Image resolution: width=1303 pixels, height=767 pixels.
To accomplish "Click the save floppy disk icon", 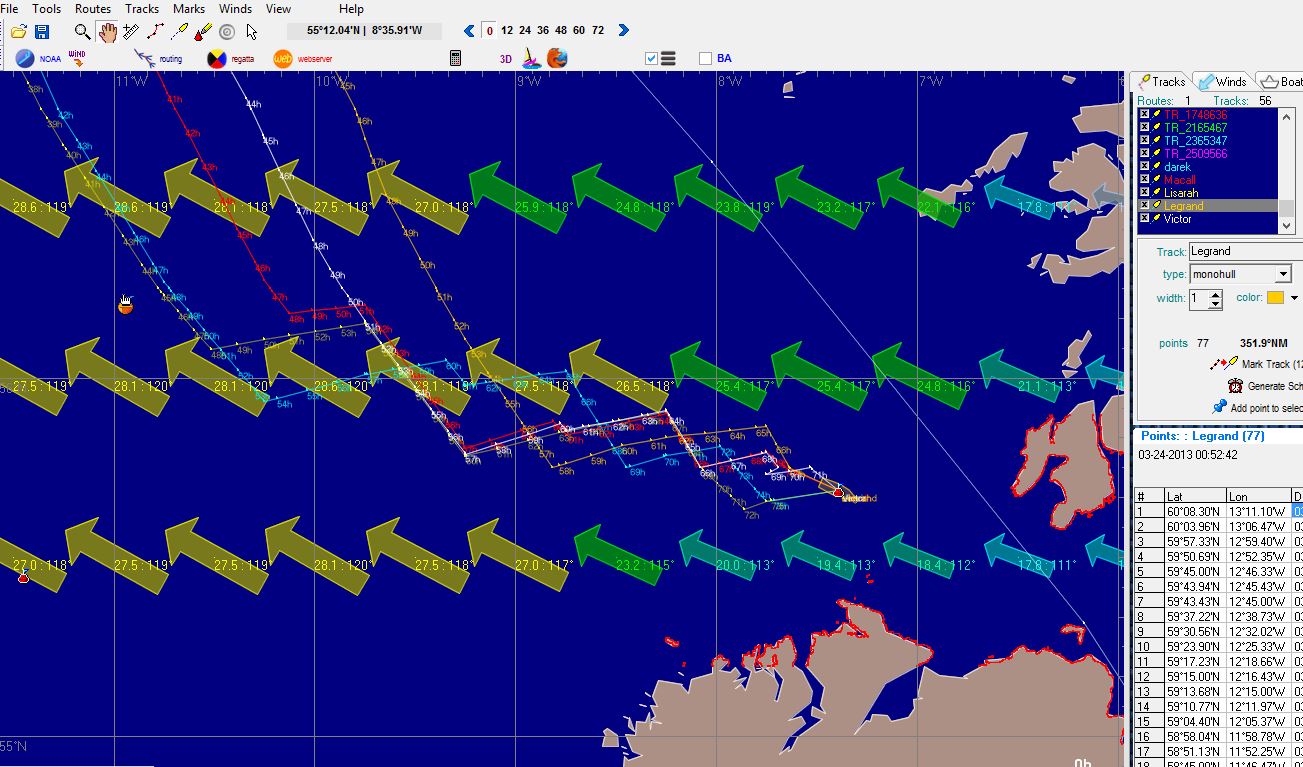I will click(x=42, y=31).
